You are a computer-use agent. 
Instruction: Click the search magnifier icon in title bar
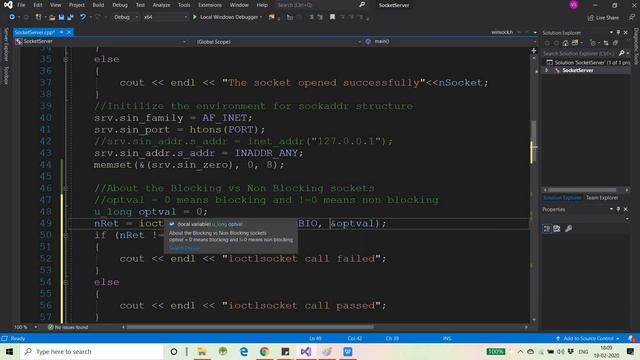(x=362, y=5)
